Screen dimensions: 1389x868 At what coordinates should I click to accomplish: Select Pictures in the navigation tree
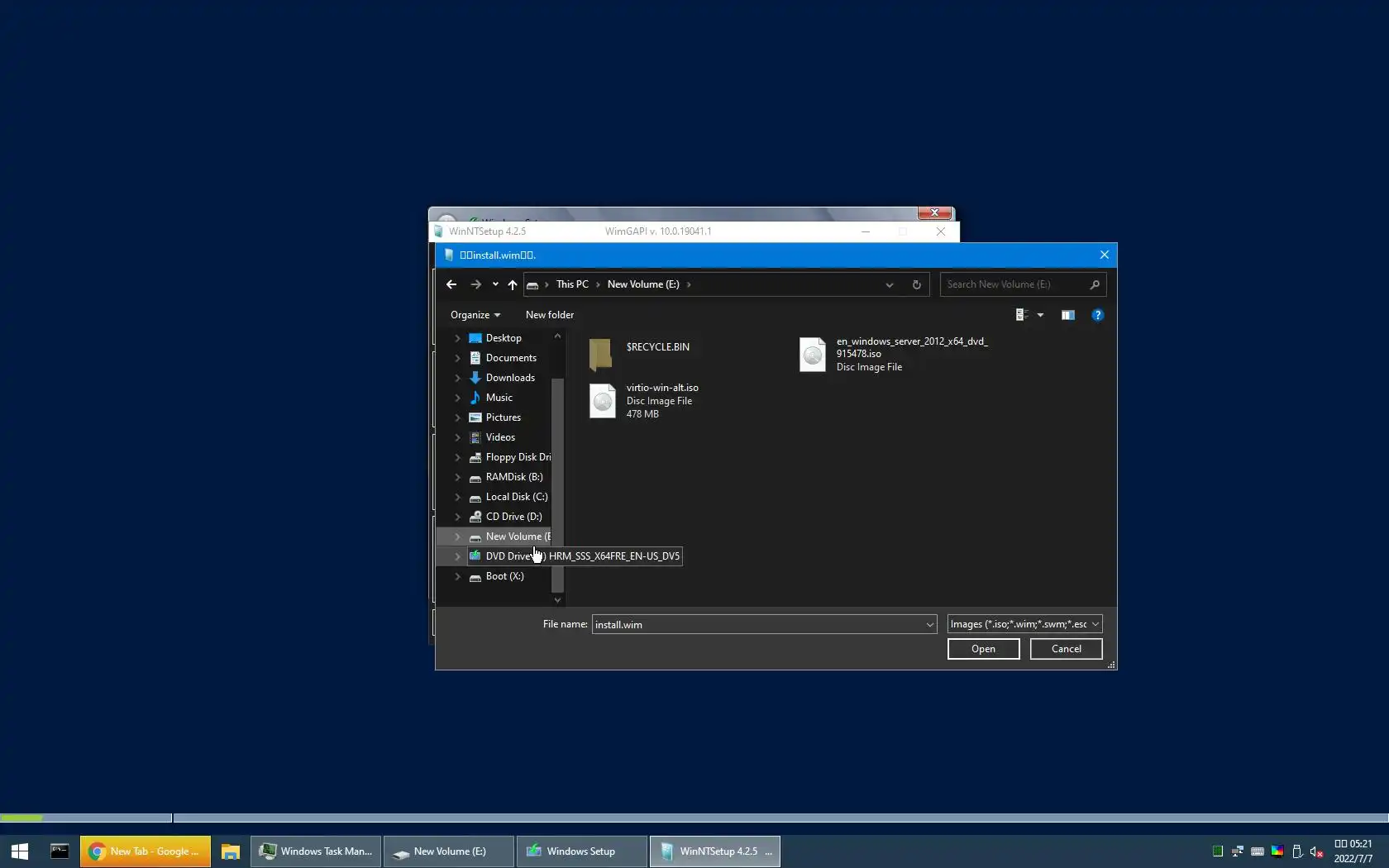point(504,417)
